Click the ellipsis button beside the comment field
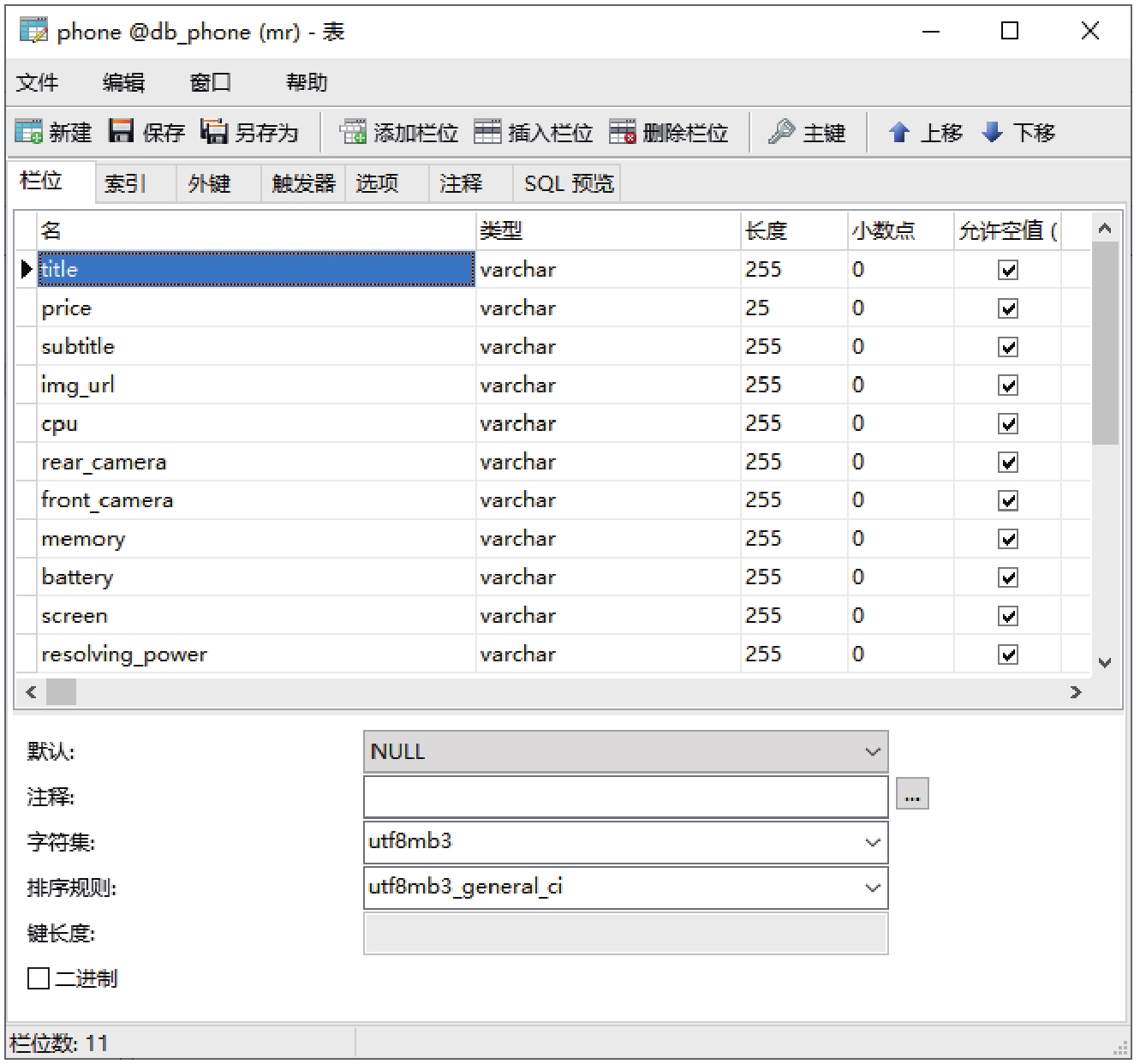The height and width of the screenshot is (1064, 1140). pyautogui.click(x=912, y=794)
